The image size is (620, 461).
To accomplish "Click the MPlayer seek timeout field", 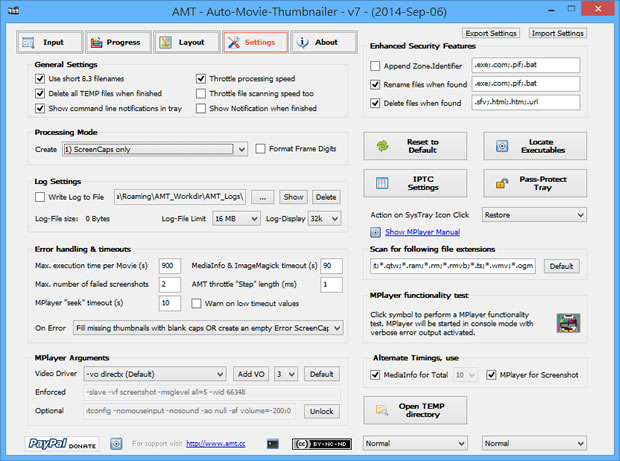I will [x=170, y=303].
